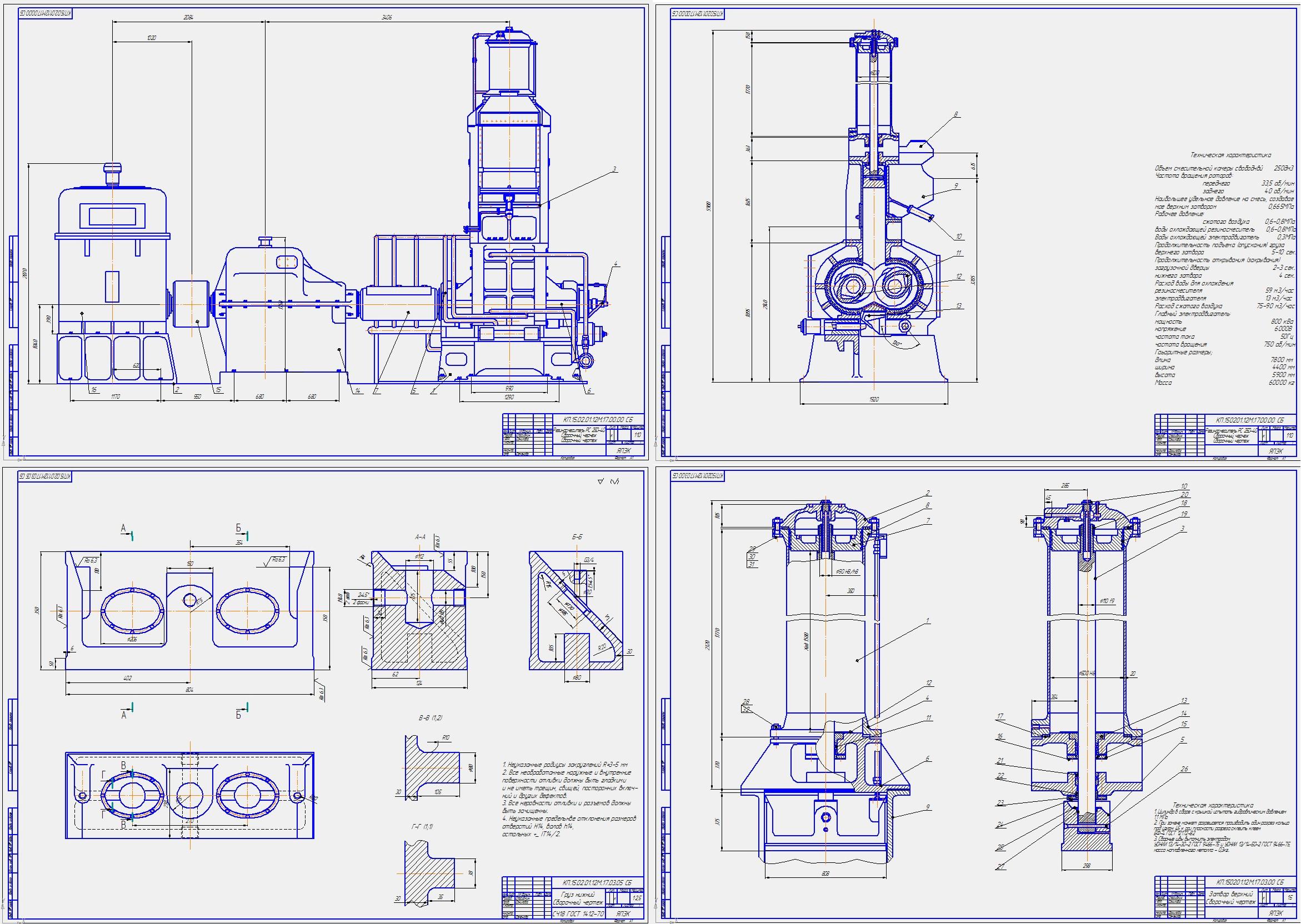Screen dimensions: 1301x924
Task: Click the '33,5 об/мин' front rotor speed
Action: [1278, 184]
